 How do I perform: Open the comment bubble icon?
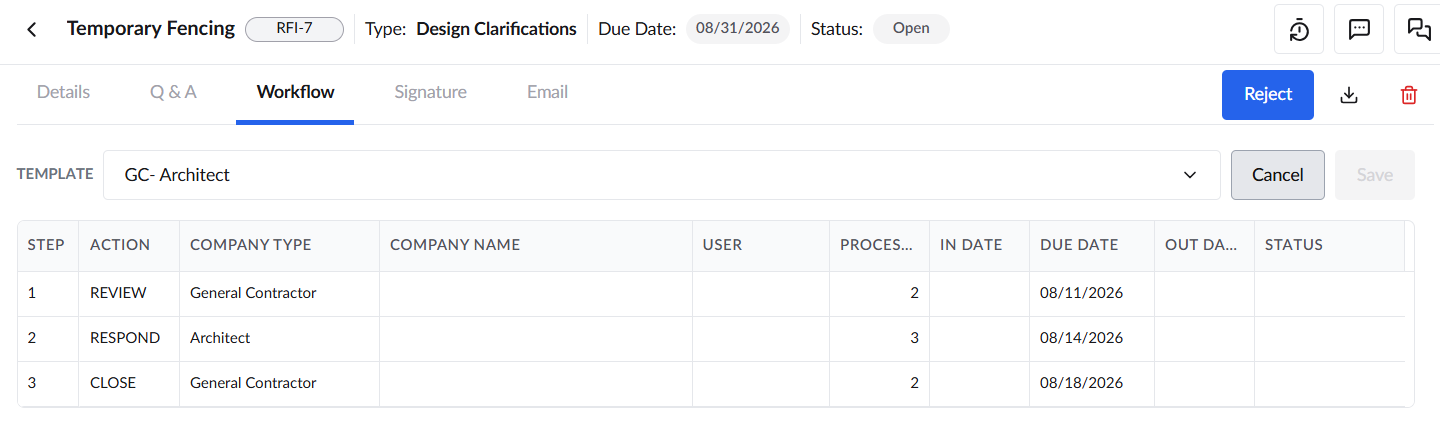point(1359,29)
